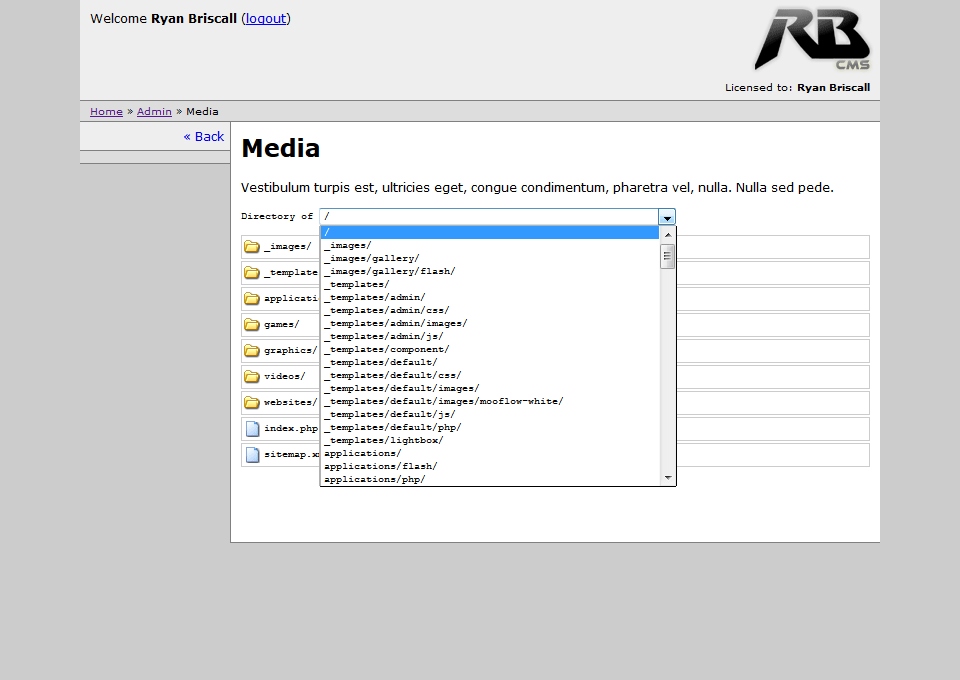The image size is (960, 680).
Task: Pick _templates/lightbox/ from directory list
Action: tap(383, 440)
